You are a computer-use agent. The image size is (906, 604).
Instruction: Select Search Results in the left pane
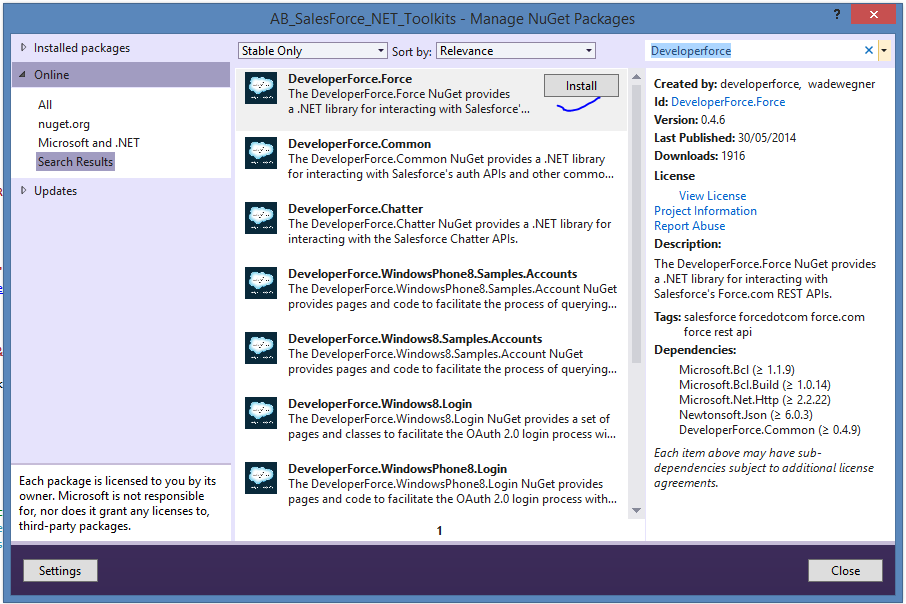click(x=75, y=162)
